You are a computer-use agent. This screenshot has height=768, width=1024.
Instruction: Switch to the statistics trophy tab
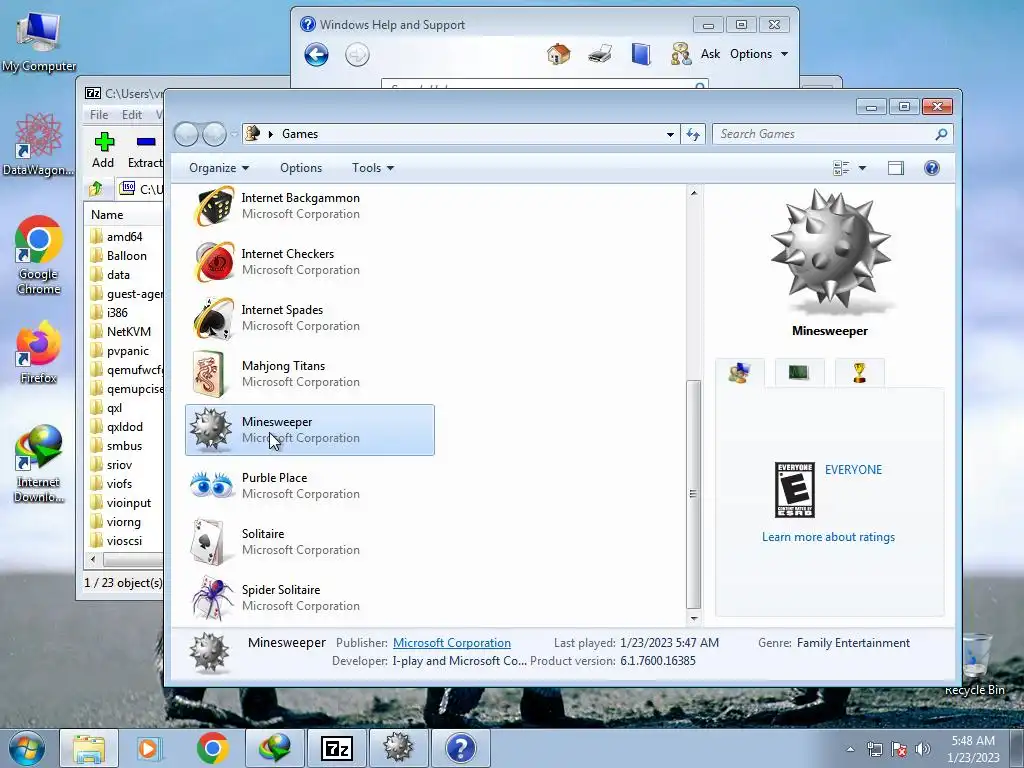point(859,373)
